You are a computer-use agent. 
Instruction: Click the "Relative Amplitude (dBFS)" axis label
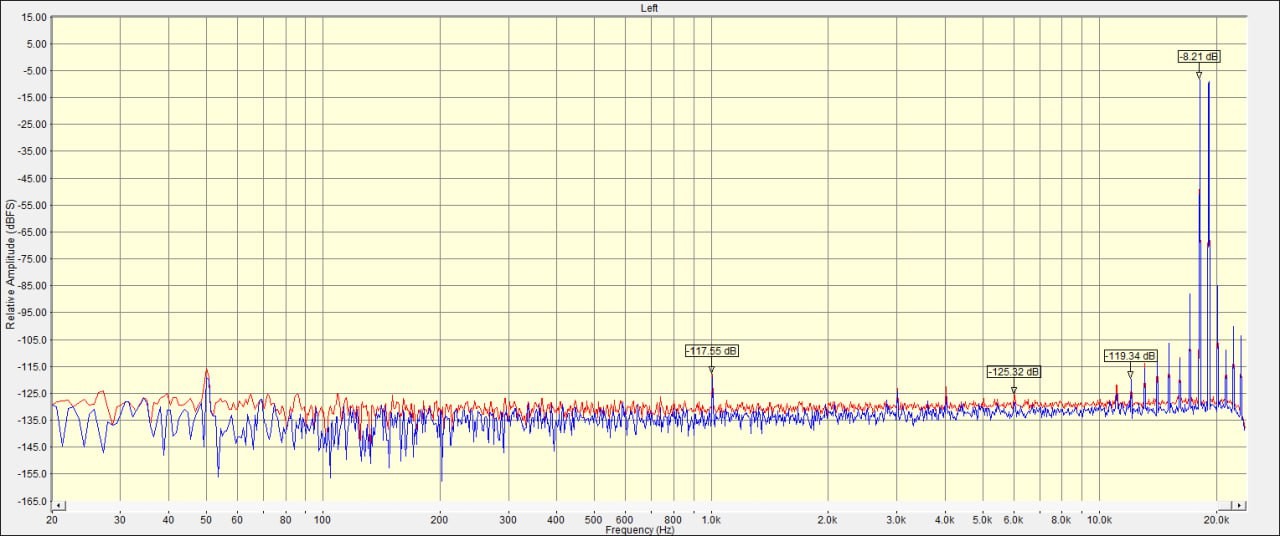pos(11,264)
